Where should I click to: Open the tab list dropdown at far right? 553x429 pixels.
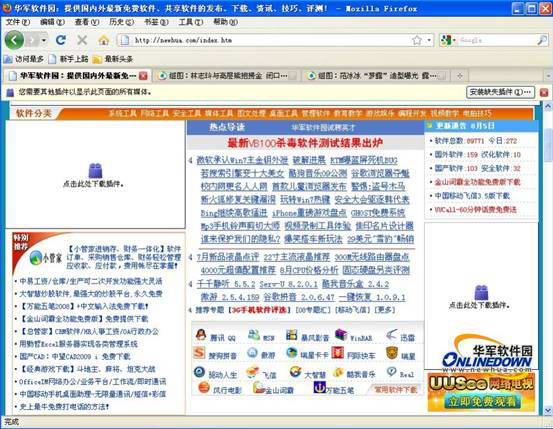point(548,75)
